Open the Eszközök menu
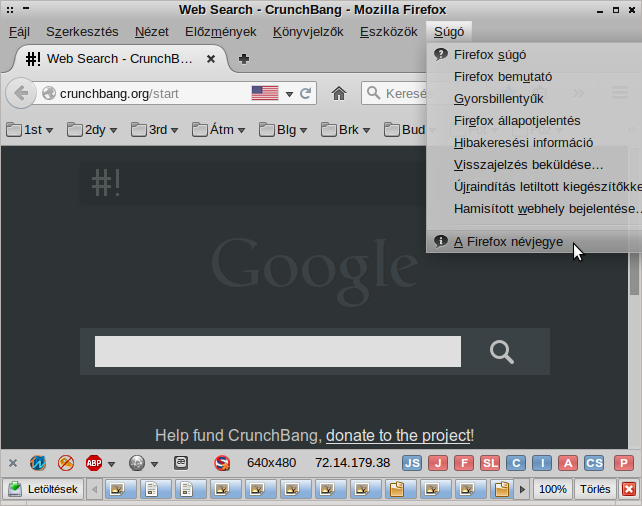Screen dimensions: 642x506 (389, 32)
